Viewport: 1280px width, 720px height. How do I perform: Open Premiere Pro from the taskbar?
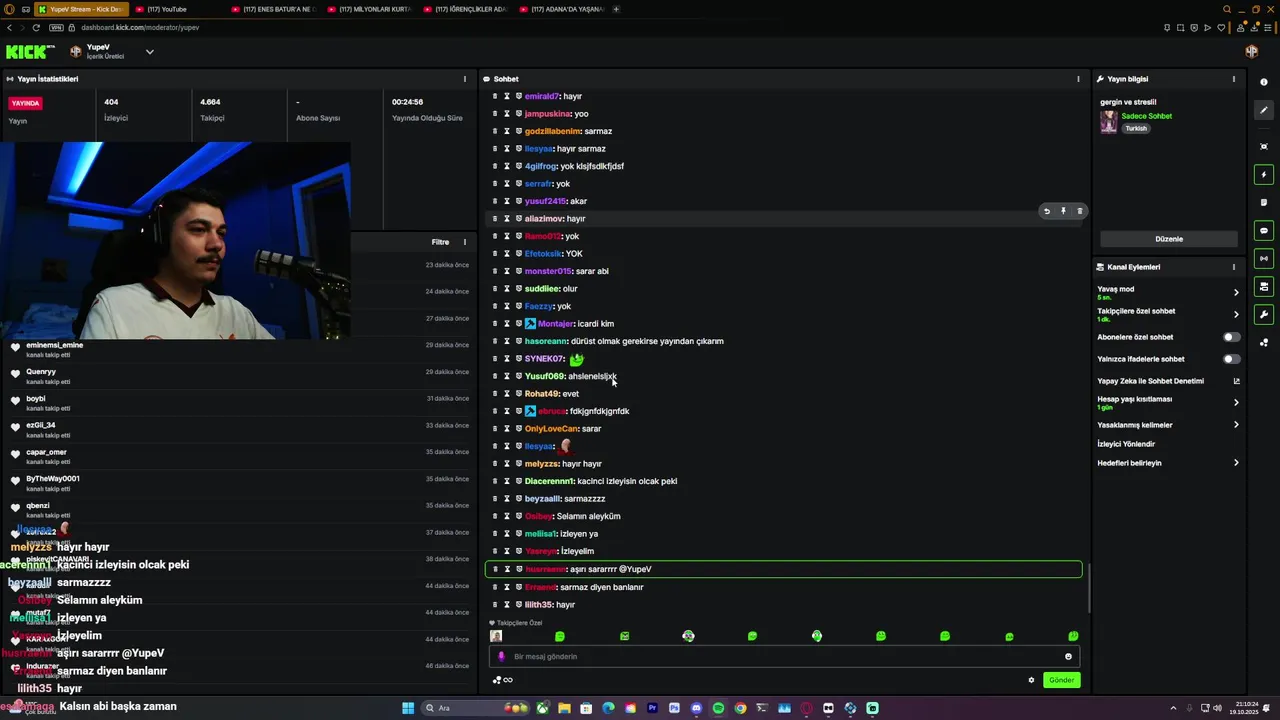pyautogui.click(x=652, y=708)
